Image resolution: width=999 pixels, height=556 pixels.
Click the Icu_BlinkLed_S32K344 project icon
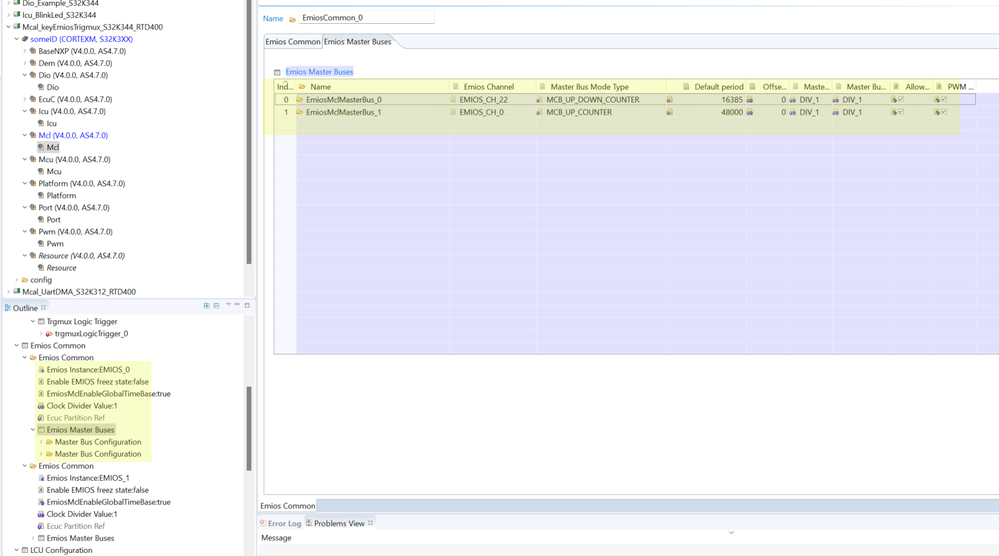[x=17, y=15]
